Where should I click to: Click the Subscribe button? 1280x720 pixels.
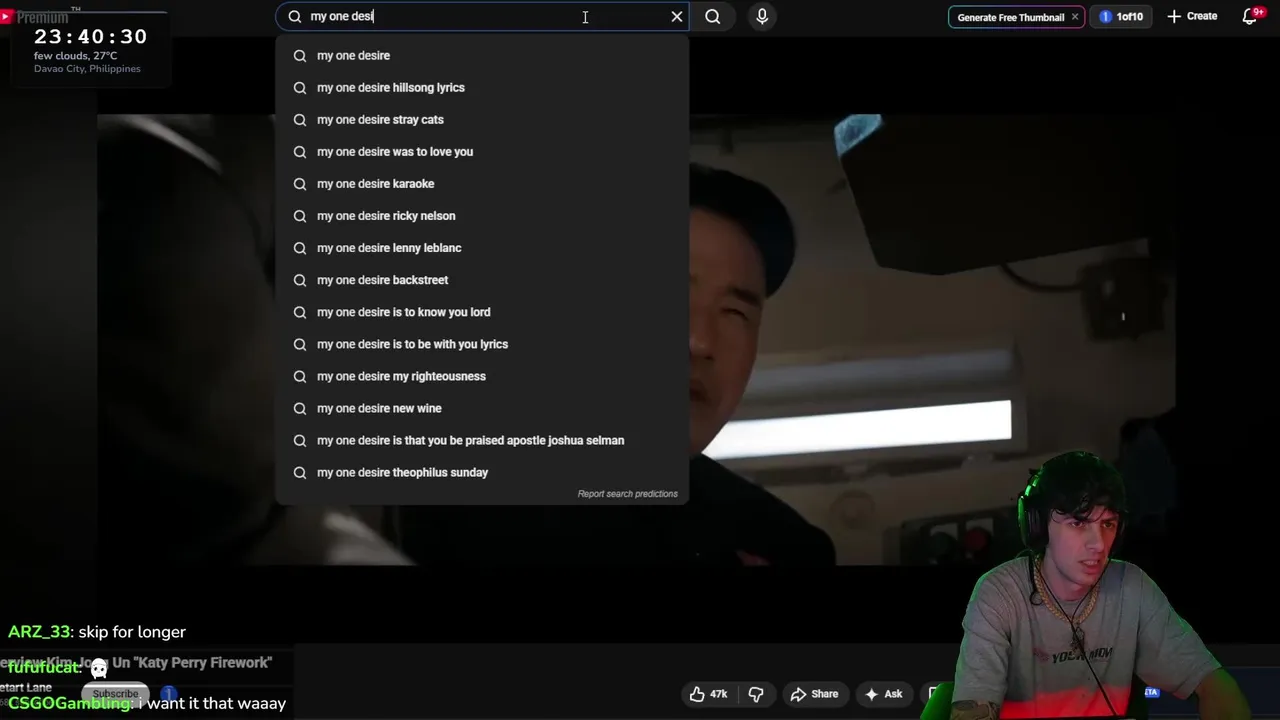pos(116,694)
